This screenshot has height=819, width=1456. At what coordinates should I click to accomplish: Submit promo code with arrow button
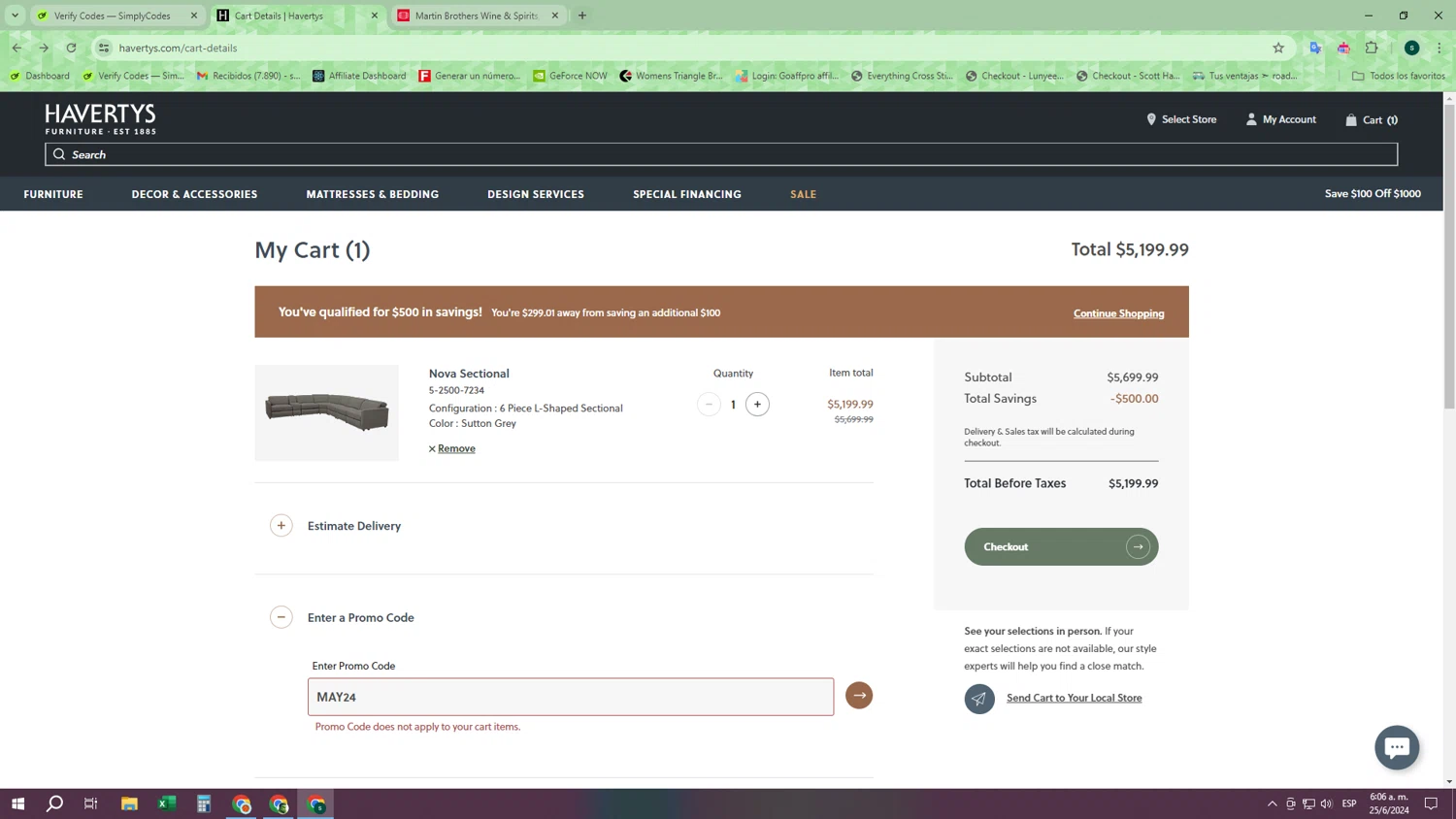pyautogui.click(x=859, y=696)
